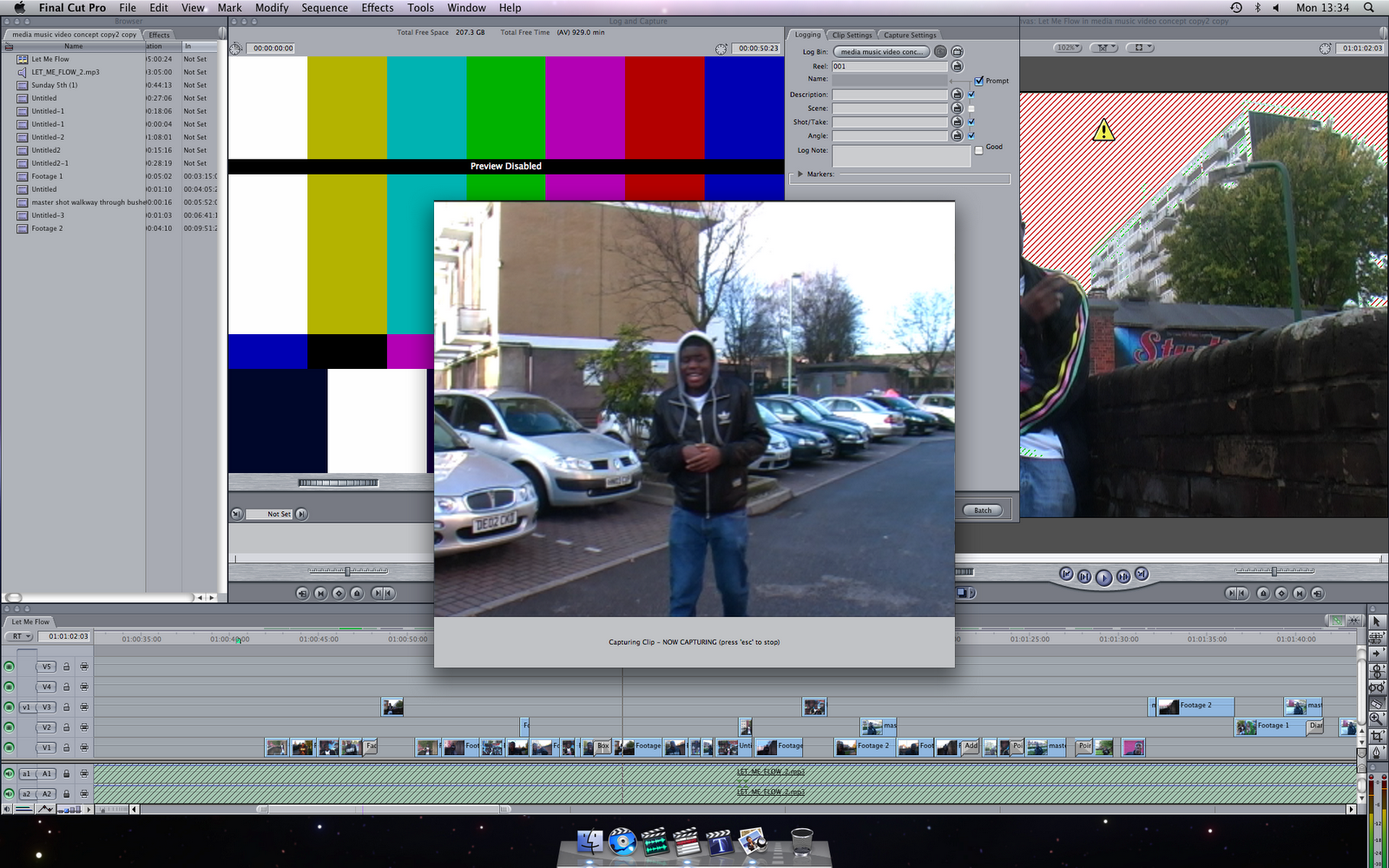The height and width of the screenshot is (868, 1389).
Task: Toggle Clip Keyframes in the Timeline
Action: (x=24, y=809)
